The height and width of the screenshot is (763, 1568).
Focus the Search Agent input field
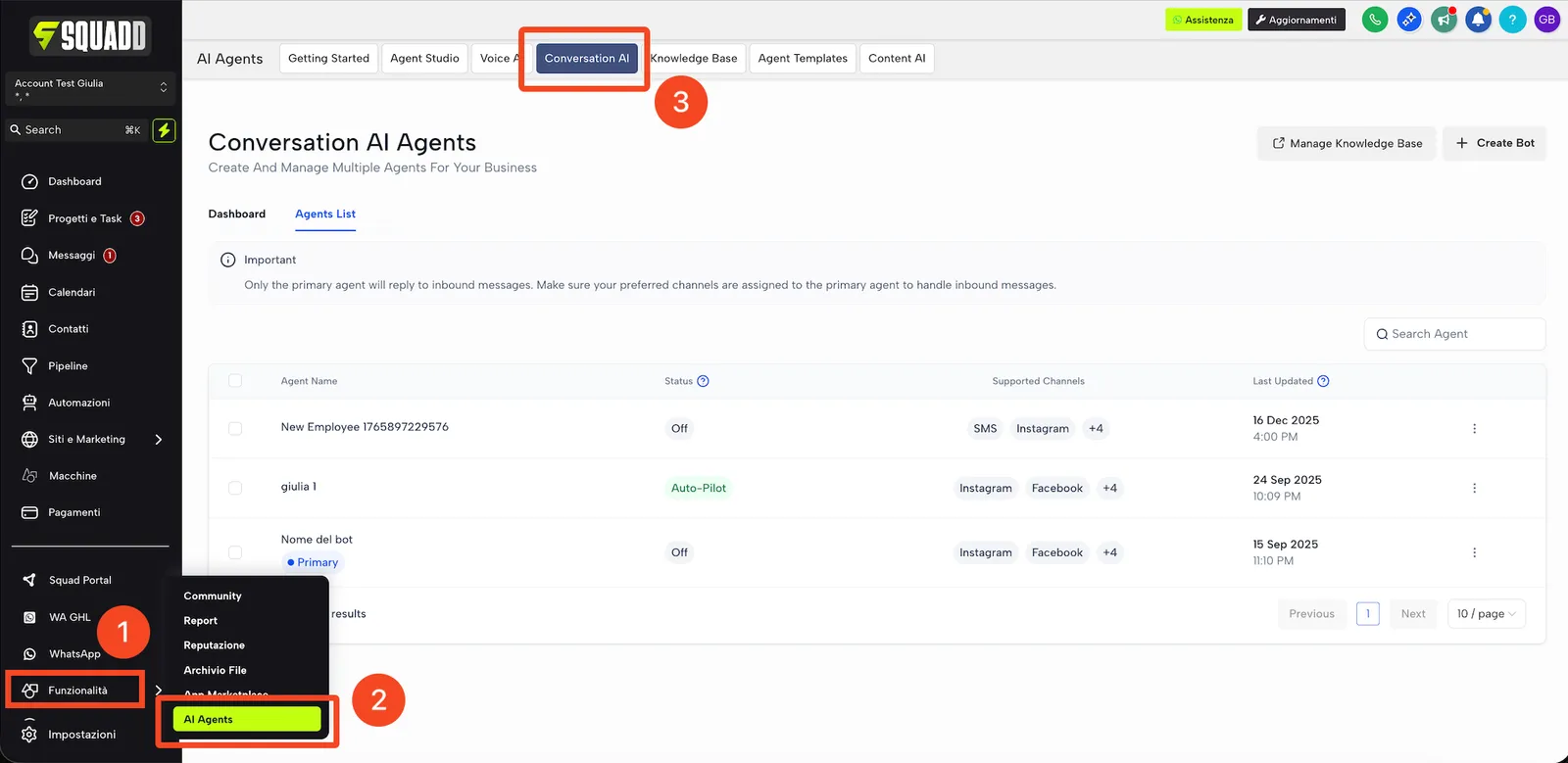point(1454,334)
